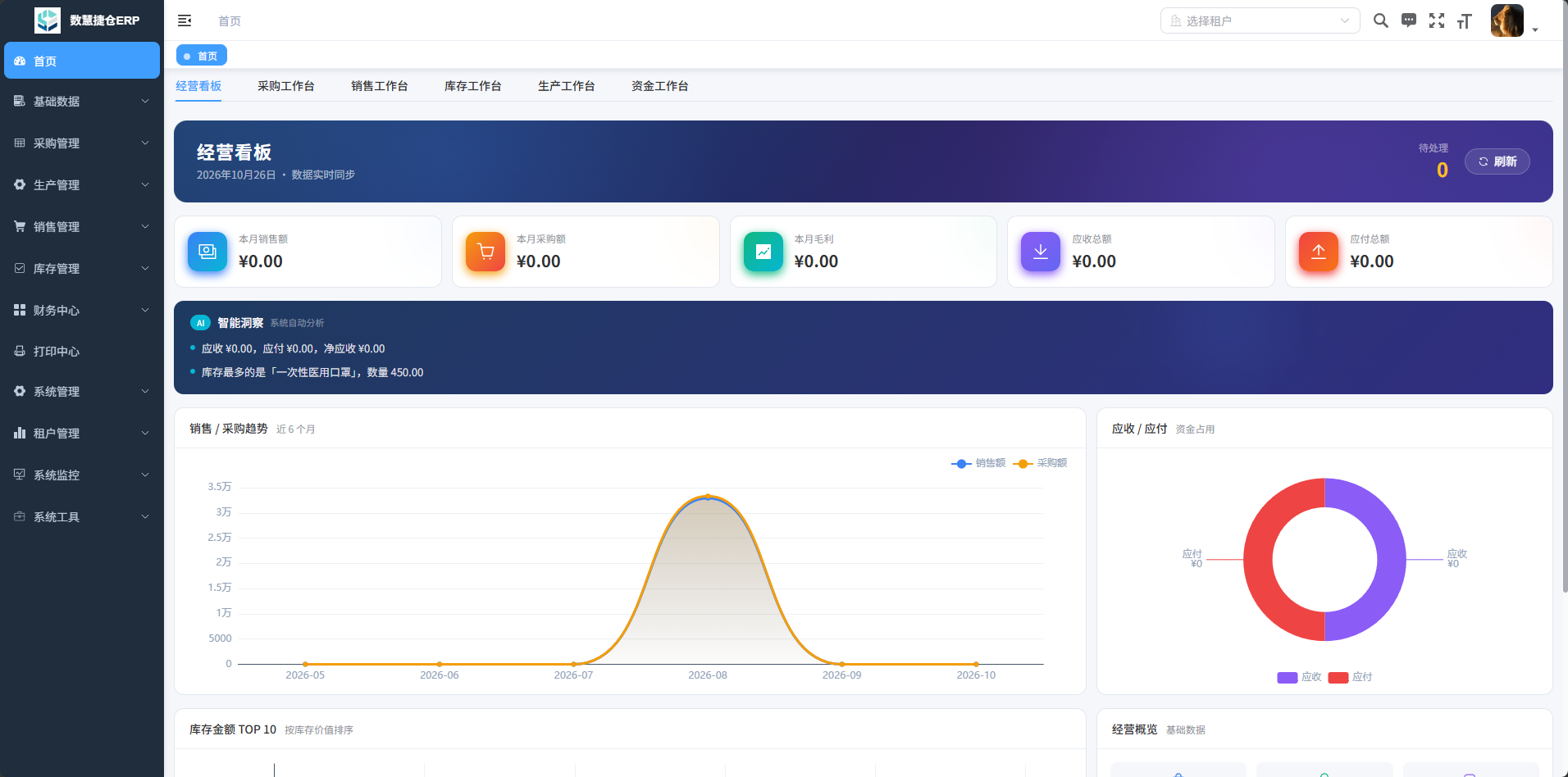Click the user avatar picture
The width and height of the screenshot is (1568, 777).
(x=1507, y=20)
